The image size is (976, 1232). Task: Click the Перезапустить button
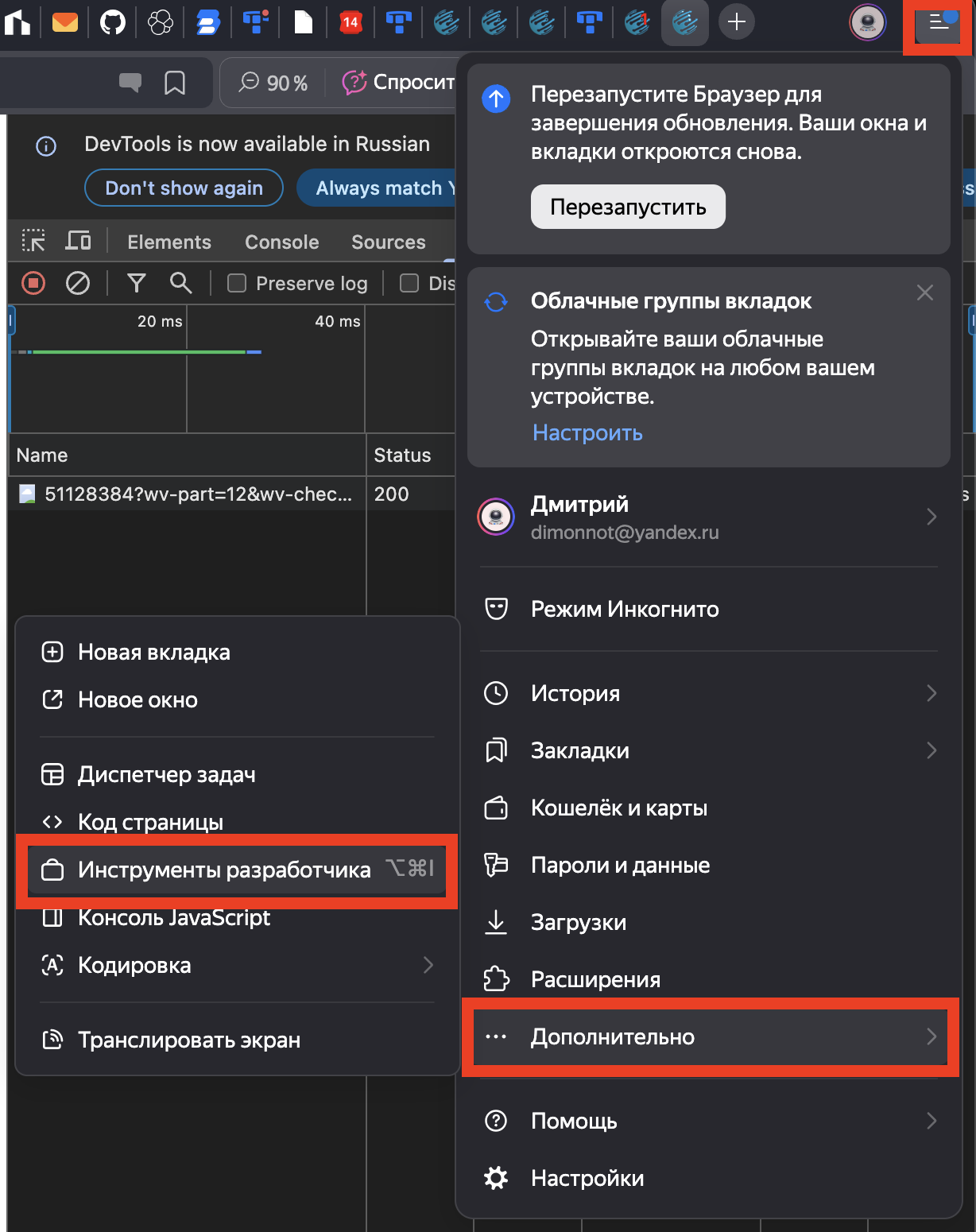pos(628,207)
